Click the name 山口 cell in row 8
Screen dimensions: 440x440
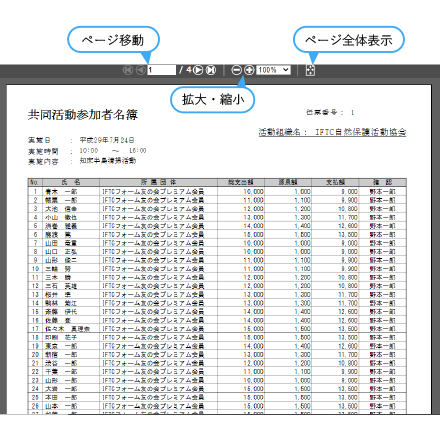(71, 252)
